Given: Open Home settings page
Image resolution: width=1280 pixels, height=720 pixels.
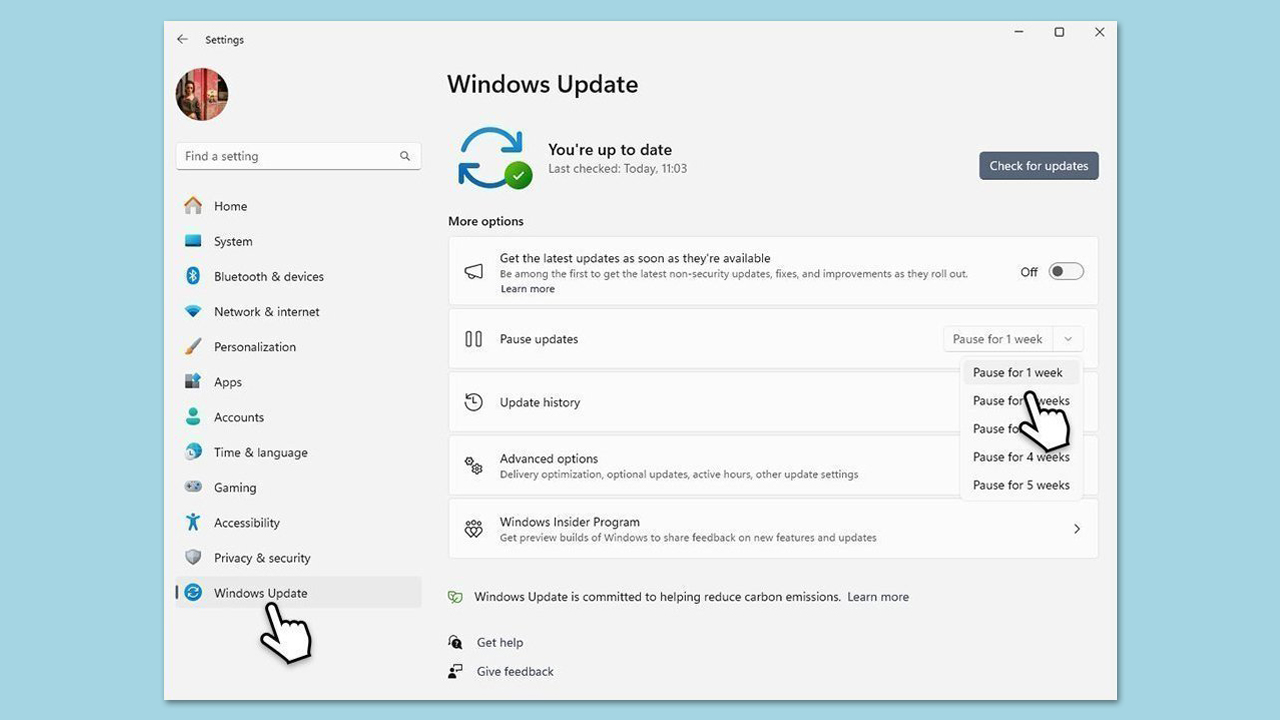Looking at the screenshot, I should tap(230, 206).
